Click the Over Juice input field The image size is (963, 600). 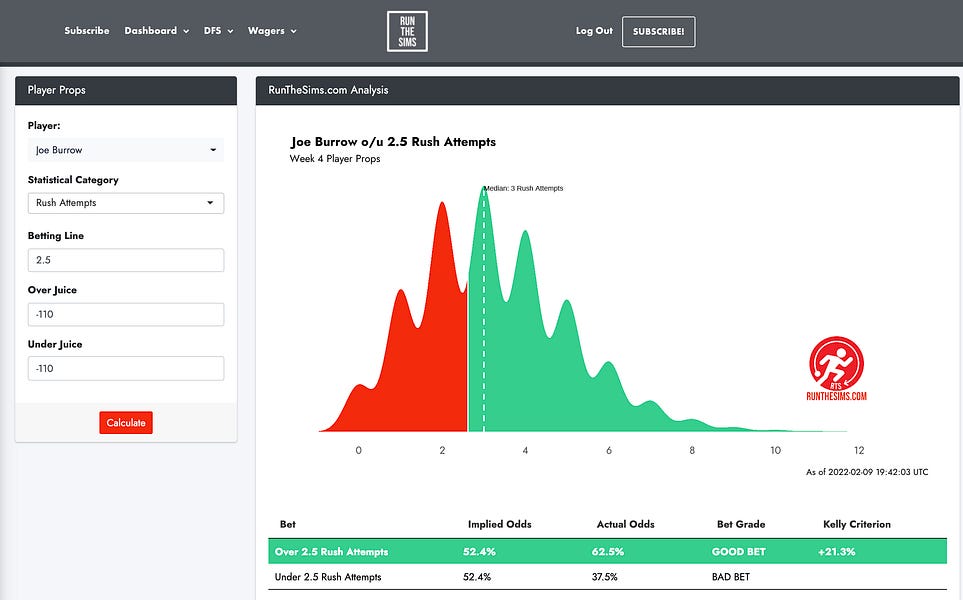[x=126, y=314]
